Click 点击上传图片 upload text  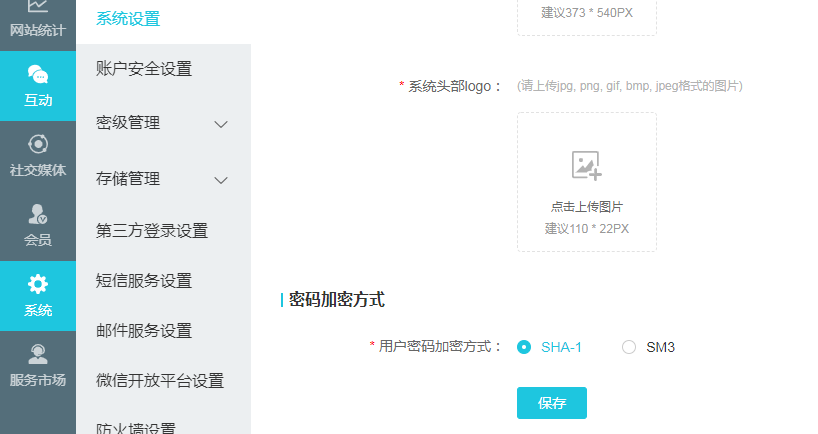tap(587, 207)
